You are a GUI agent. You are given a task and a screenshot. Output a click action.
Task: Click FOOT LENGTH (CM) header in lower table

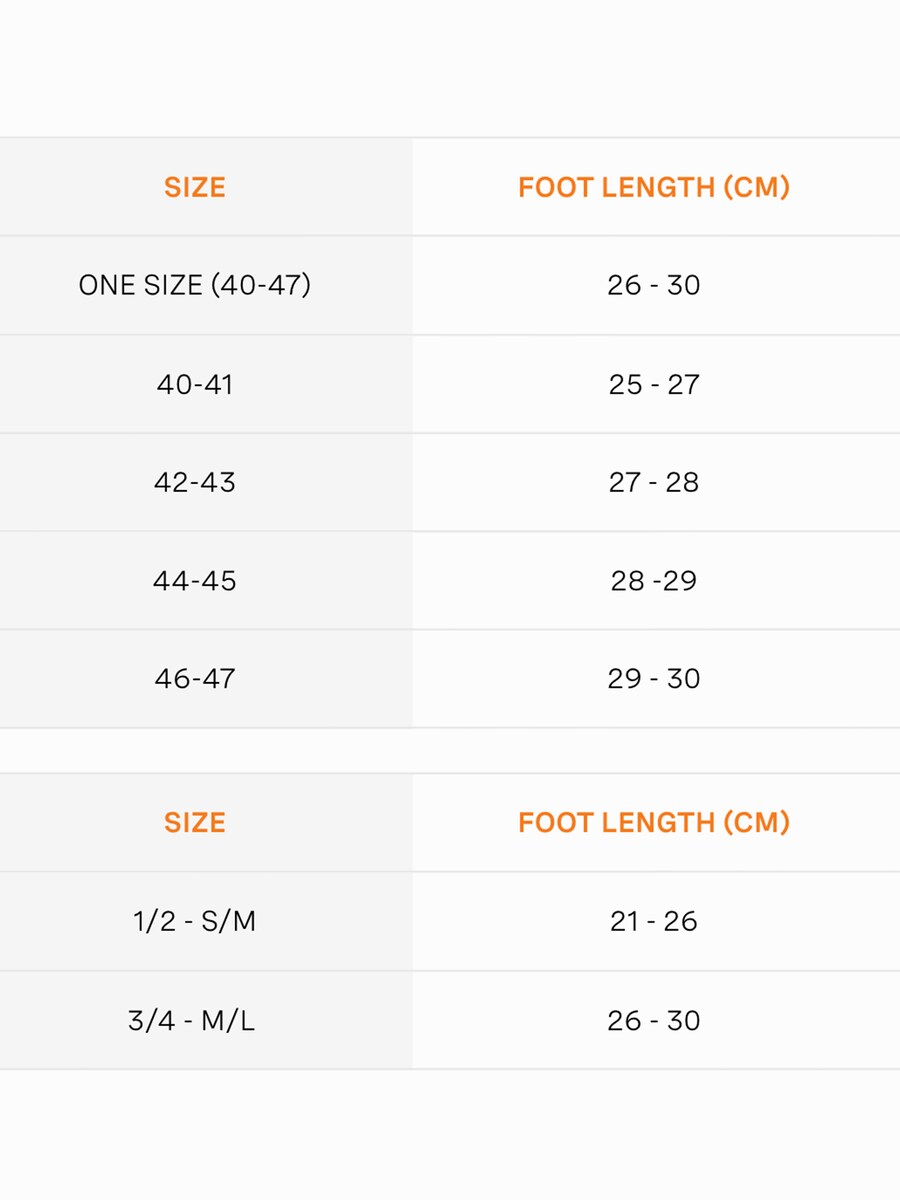pos(654,822)
